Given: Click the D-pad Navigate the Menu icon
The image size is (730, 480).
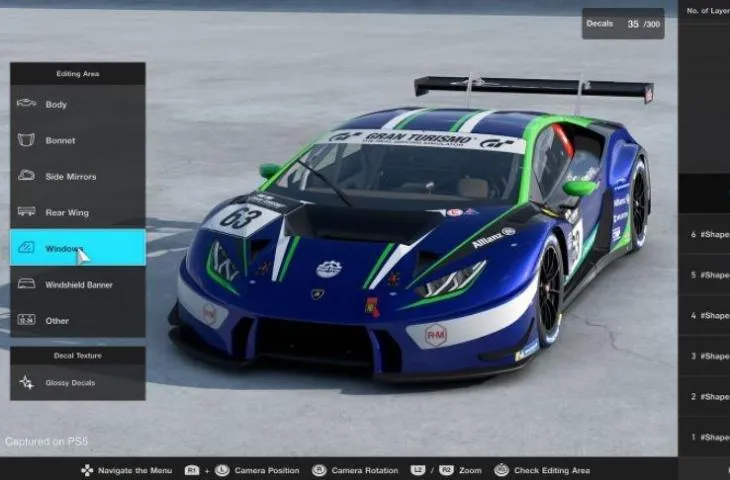Looking at the screenshot, I should tap(87, 470).
